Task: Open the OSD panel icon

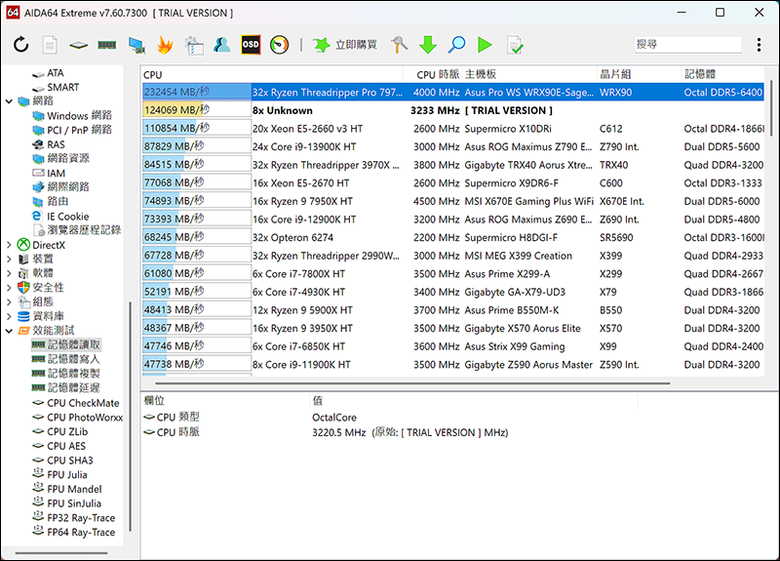Action: 251,45
